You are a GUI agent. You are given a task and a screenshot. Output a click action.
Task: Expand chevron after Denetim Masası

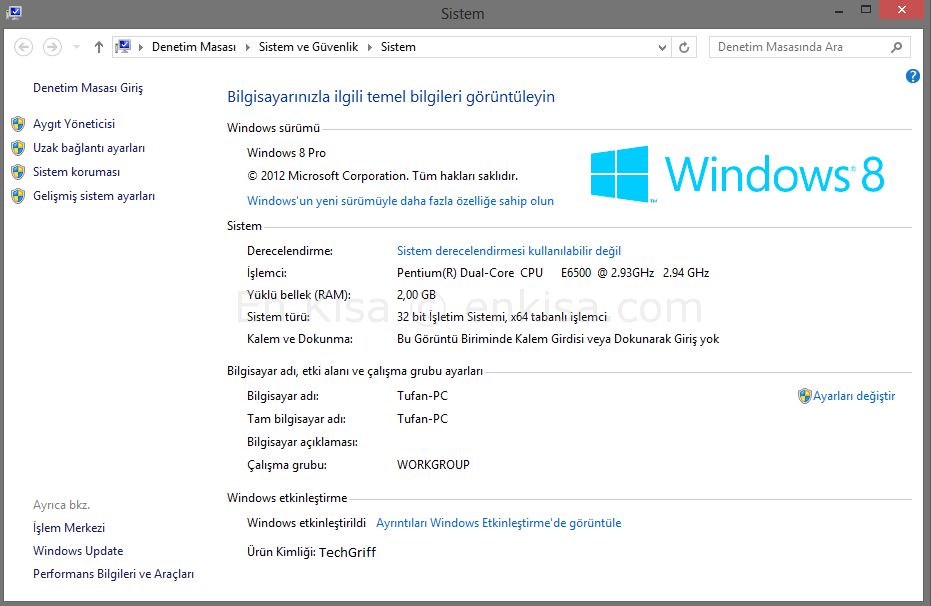click(248, 47)
